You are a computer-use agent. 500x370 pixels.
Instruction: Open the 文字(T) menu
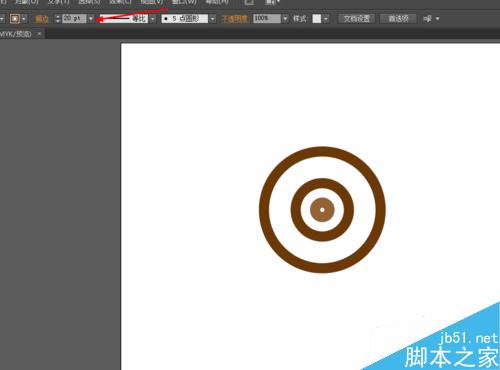(58, 2)
